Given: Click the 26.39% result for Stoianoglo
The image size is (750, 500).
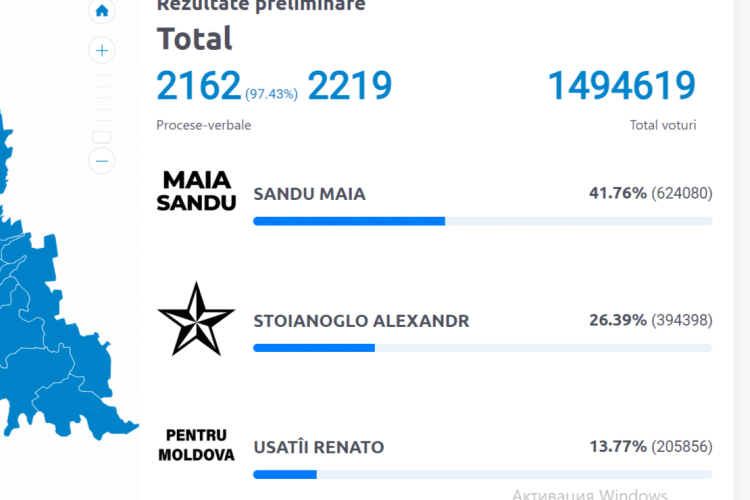Looking at the screenshot, I should click(x=618, y=320).
